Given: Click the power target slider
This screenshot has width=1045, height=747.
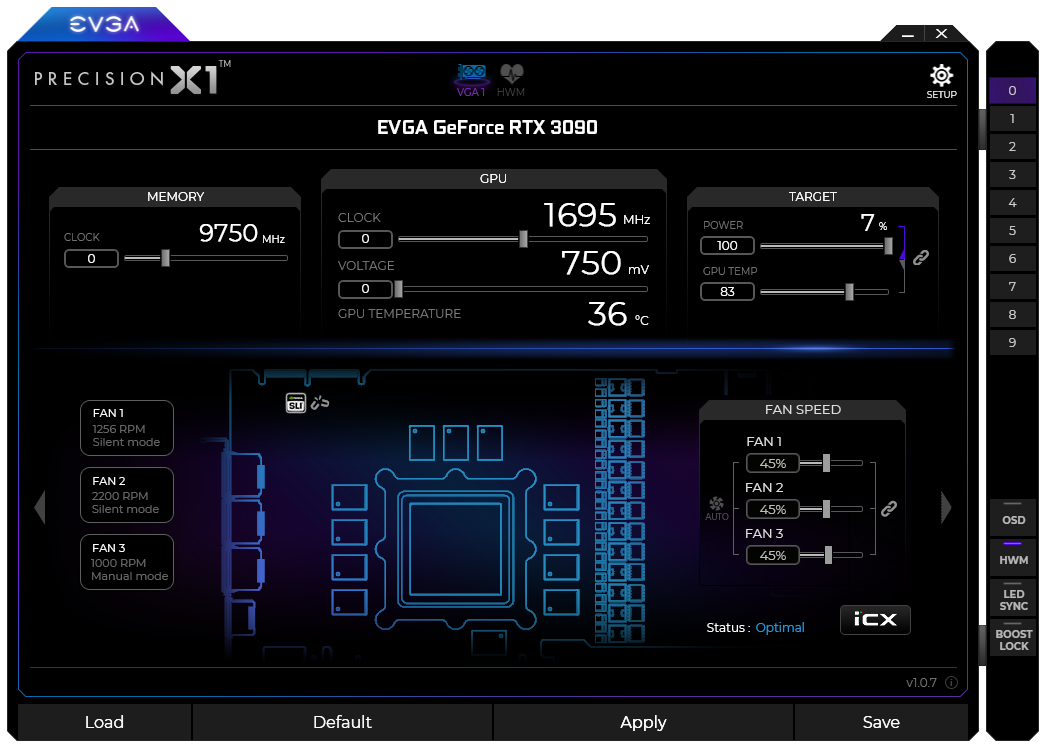Looking at the screenshot, I should coord(826,246).
